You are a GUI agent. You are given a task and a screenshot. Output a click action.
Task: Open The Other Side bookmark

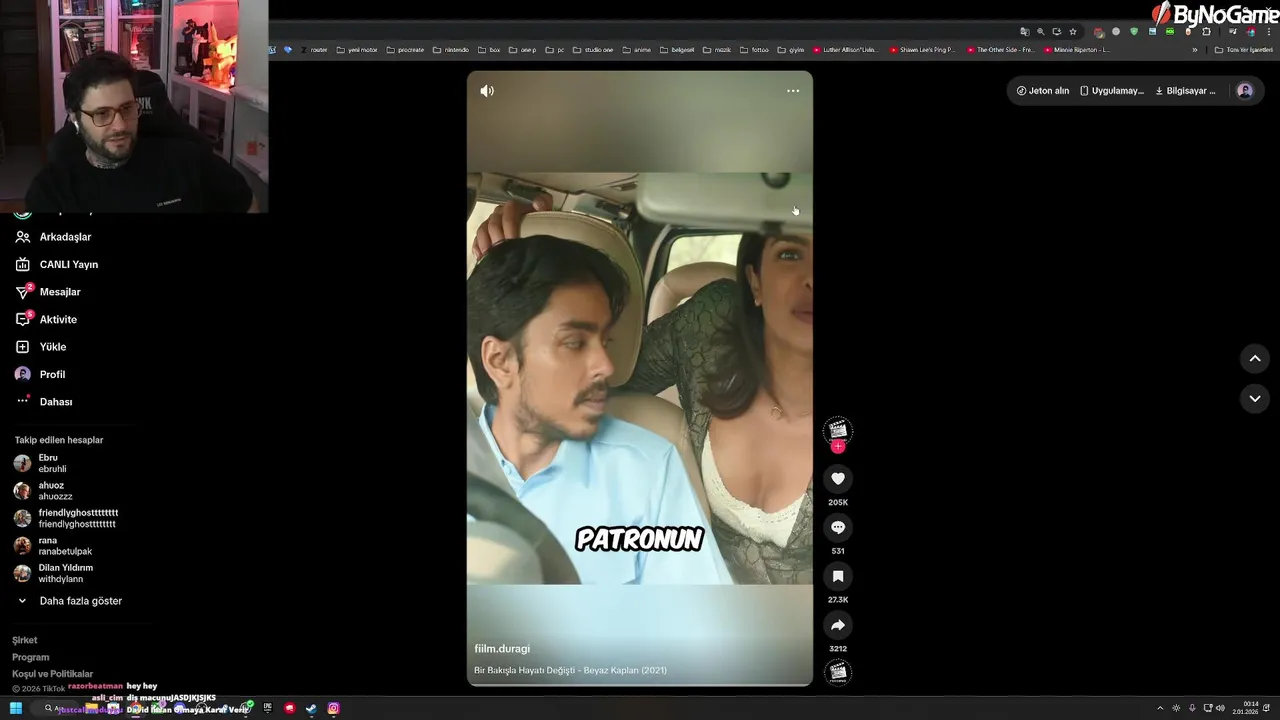[x=1000, y=50]
